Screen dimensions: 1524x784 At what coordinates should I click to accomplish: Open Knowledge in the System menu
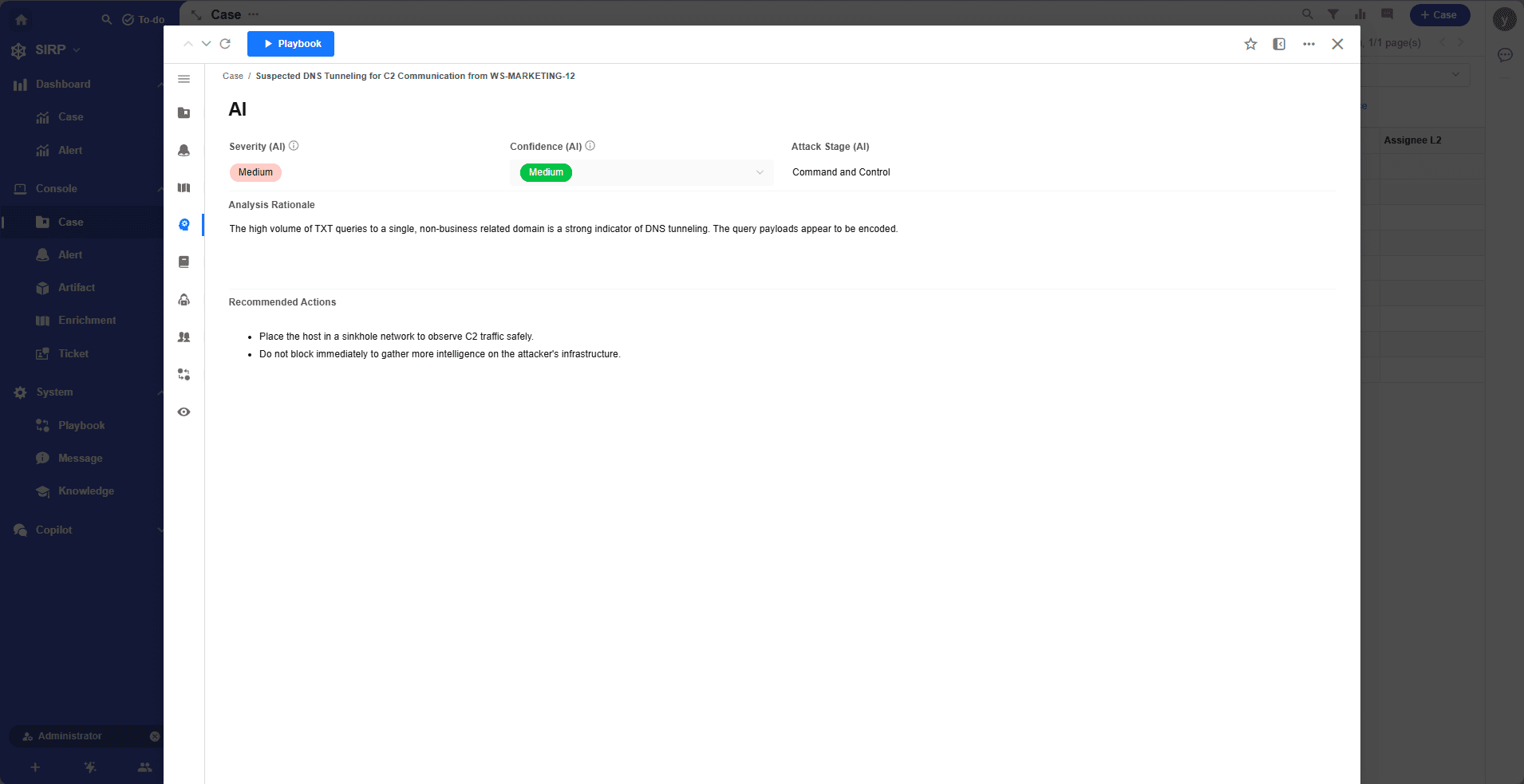coord(85,491)
